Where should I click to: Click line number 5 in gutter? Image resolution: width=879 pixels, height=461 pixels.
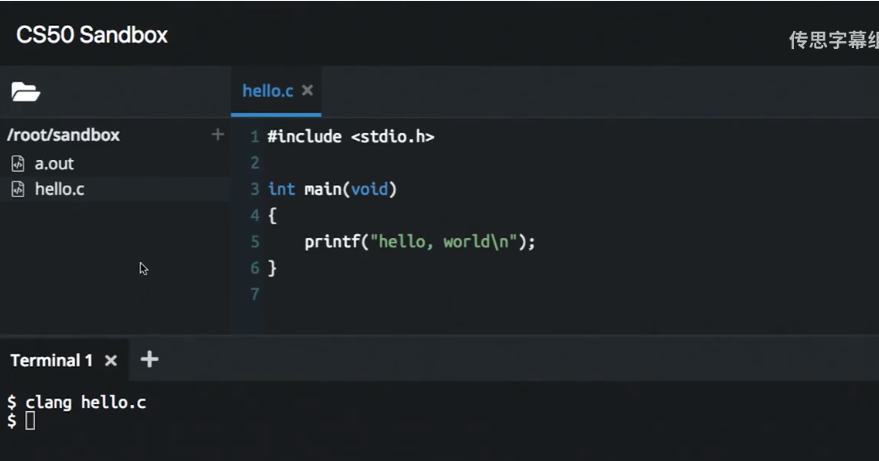255,242
